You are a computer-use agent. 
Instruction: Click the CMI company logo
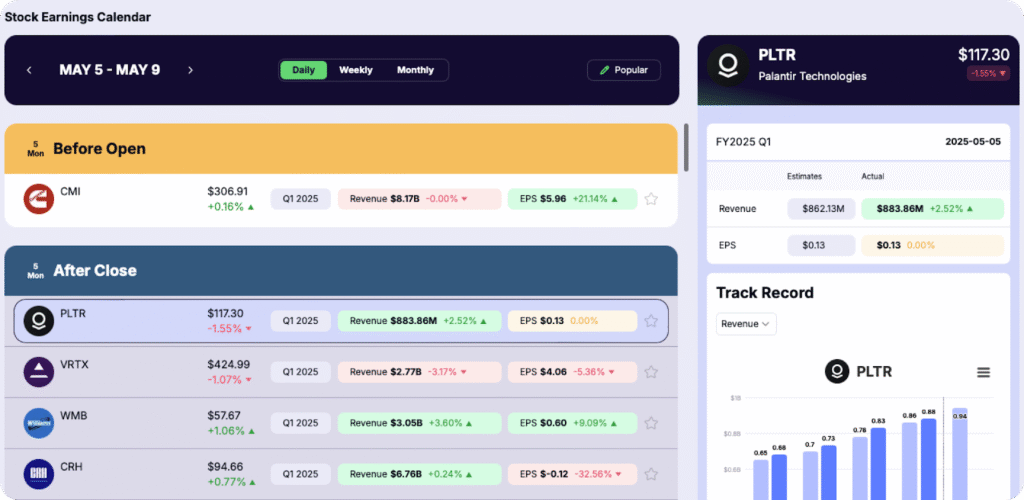[39, 199]
